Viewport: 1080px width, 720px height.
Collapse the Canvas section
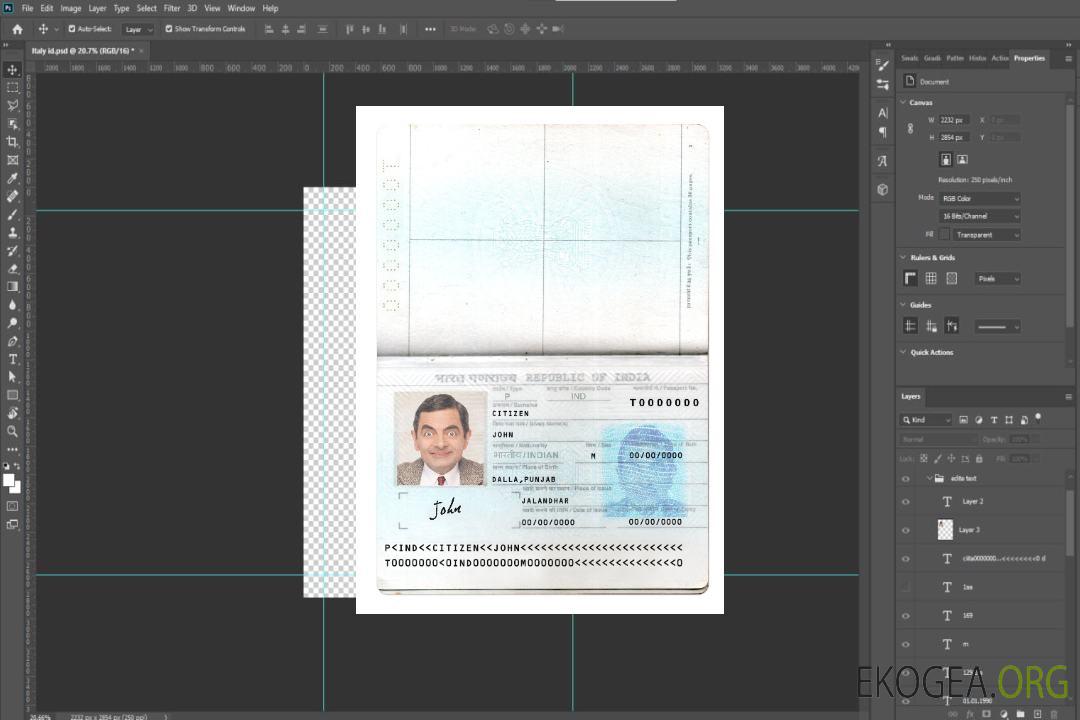904,102
